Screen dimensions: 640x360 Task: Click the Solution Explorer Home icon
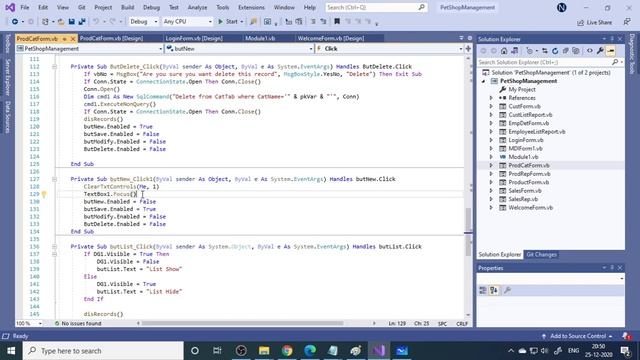click(504, 51)
